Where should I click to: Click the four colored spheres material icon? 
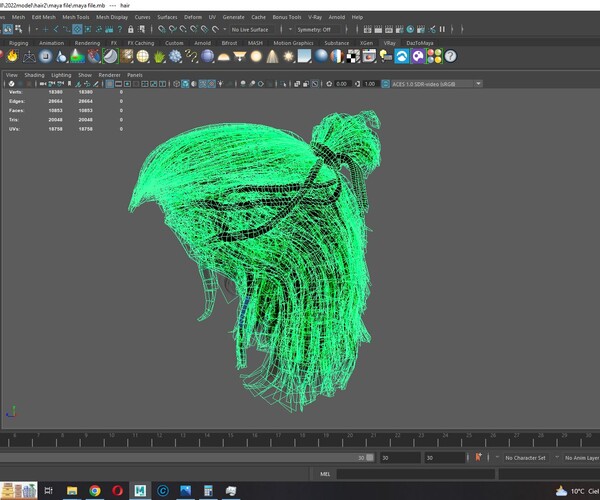click(x=434, y=56)
